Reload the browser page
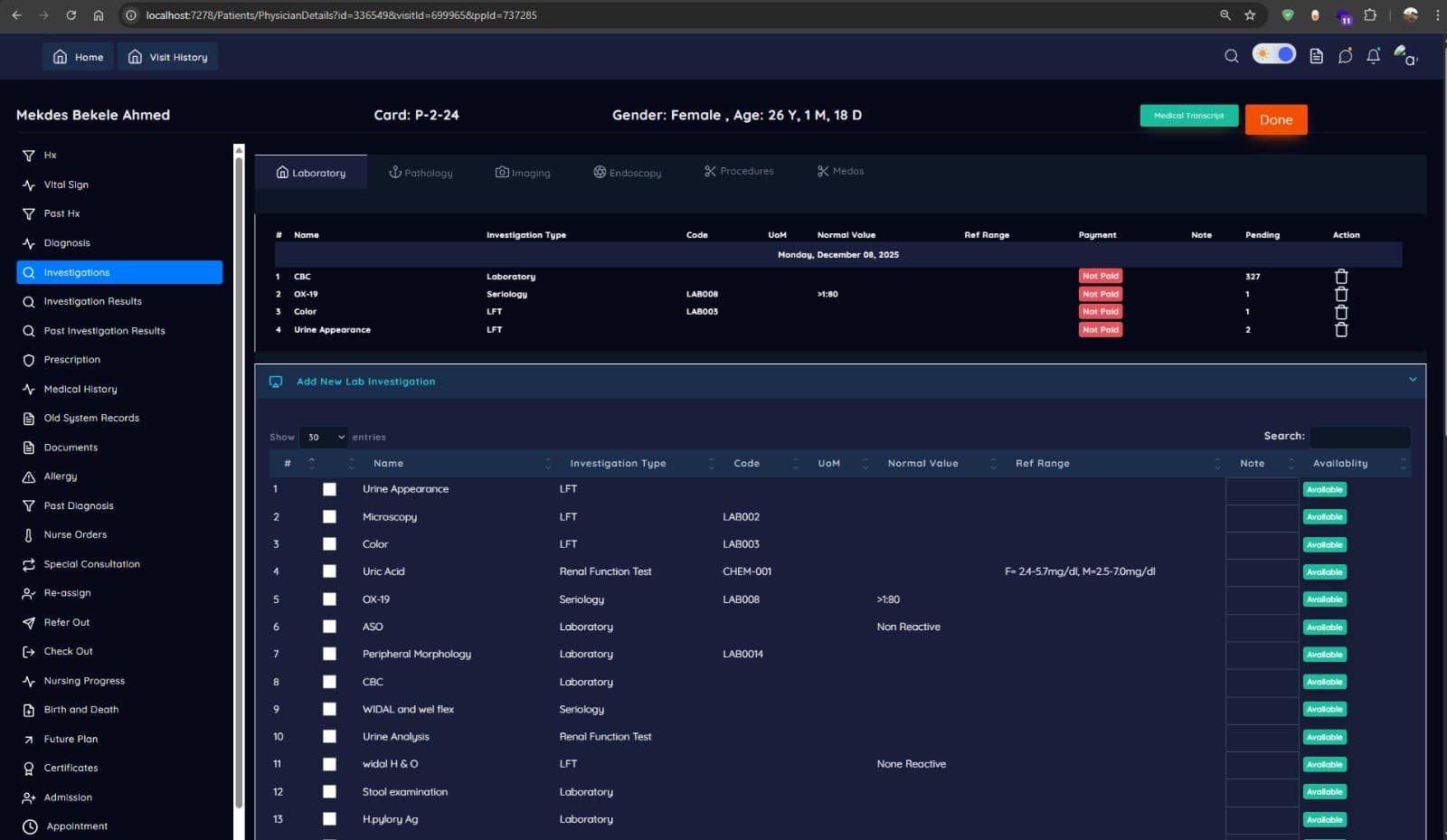The height and width of the screenshot is (840, 1447). click(x=71, y=15)
